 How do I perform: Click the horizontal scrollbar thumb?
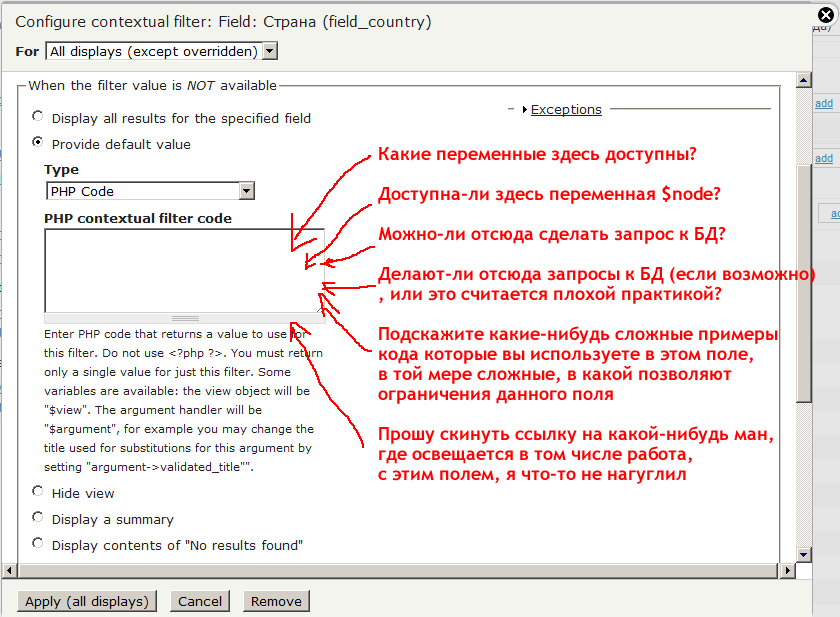click(x=398, y=570)
